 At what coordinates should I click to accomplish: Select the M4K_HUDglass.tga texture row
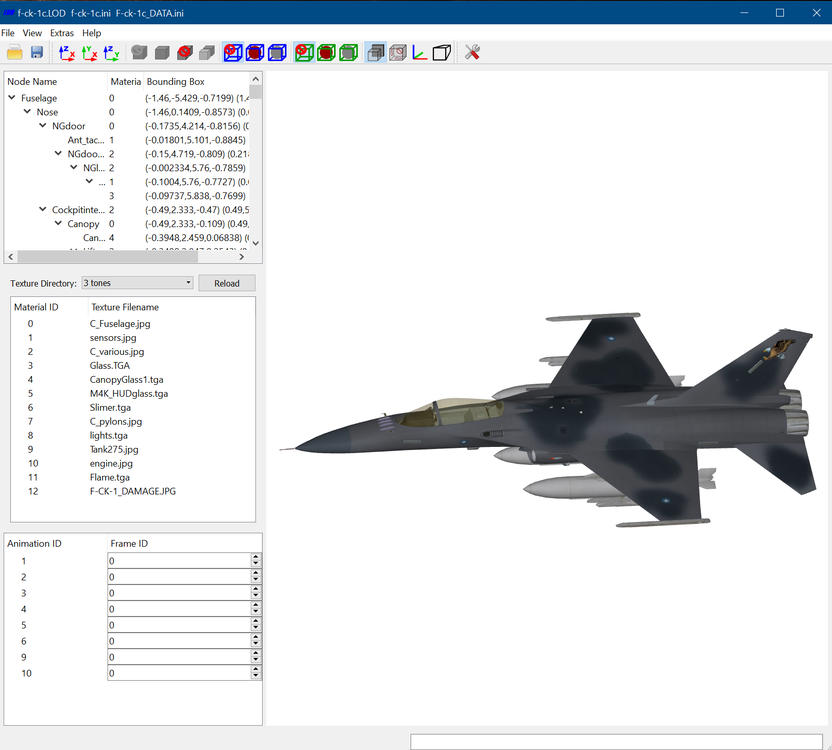point(133,393)
